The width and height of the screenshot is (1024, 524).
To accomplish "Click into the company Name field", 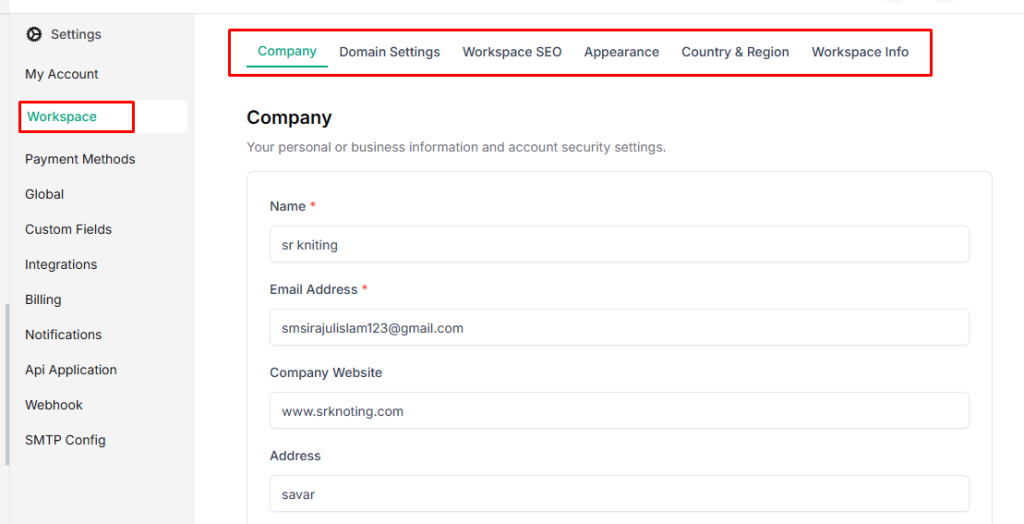I will point(619,244).
